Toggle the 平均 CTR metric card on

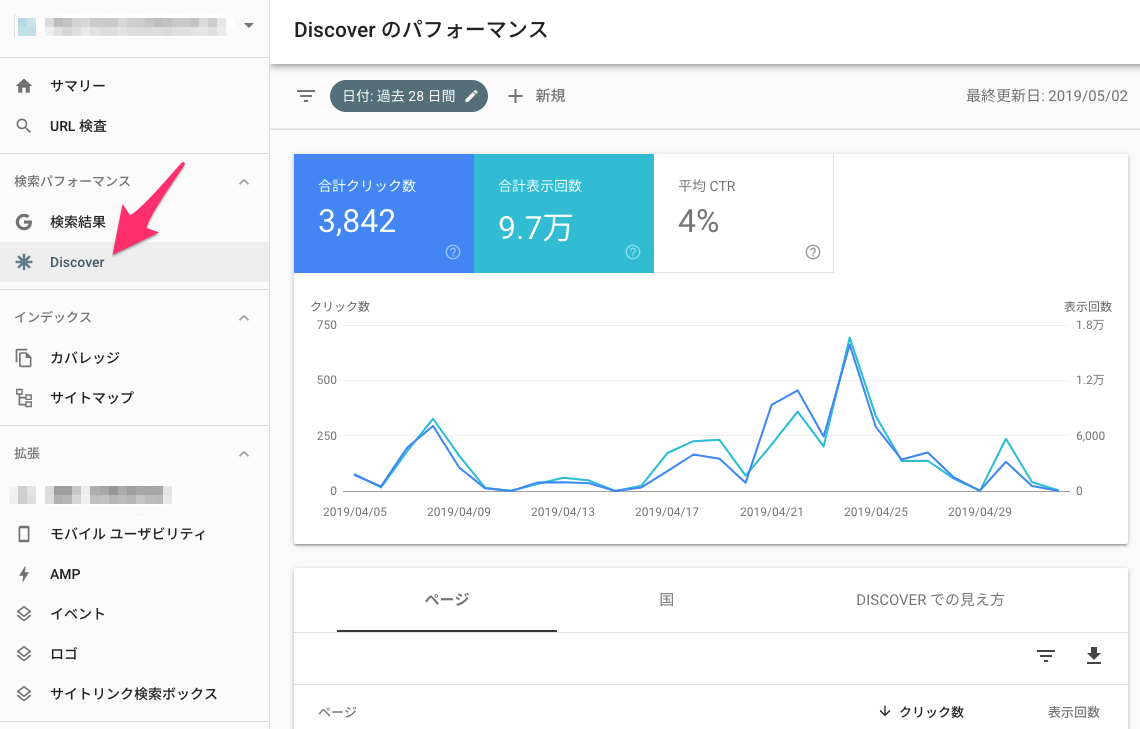(x=743, y=212)
